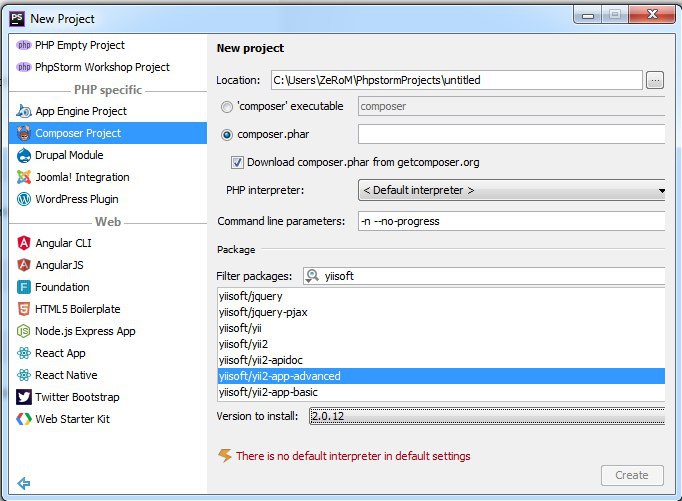The height and width of the screenshot is (501, 682).
Task: Choose the Twitter Bootstrap bird icon
Action: [24, 397]
